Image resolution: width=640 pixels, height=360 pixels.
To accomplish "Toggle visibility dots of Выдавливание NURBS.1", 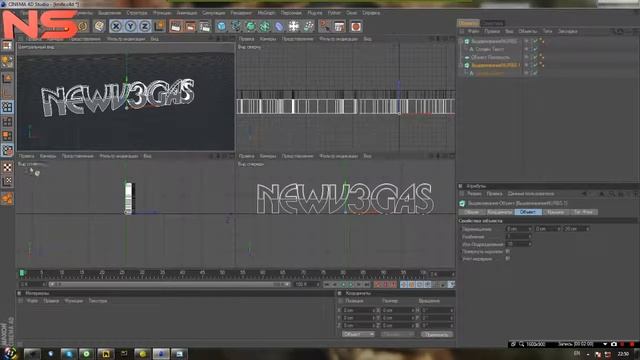I will (527, 65).
